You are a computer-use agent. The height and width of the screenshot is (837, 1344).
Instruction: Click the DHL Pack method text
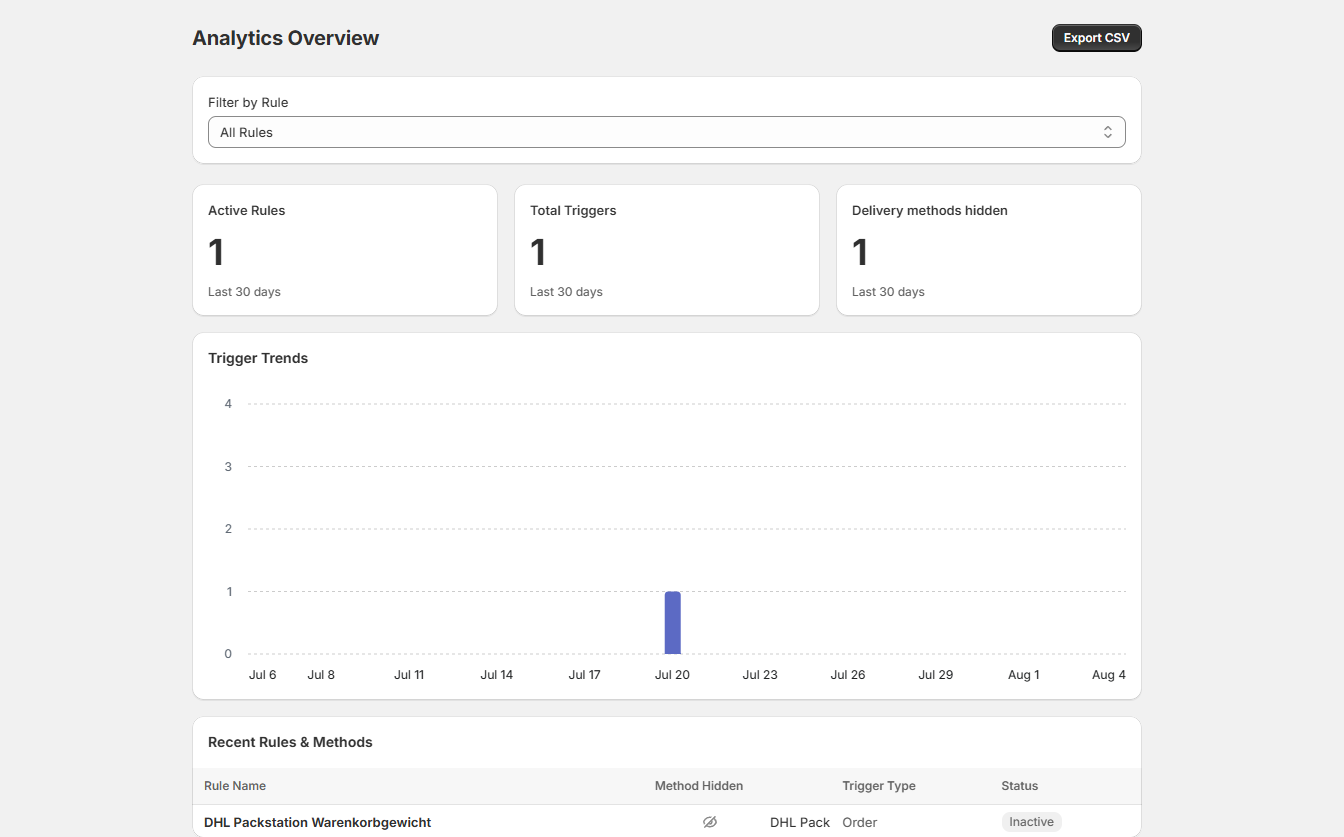coord(800,822)
